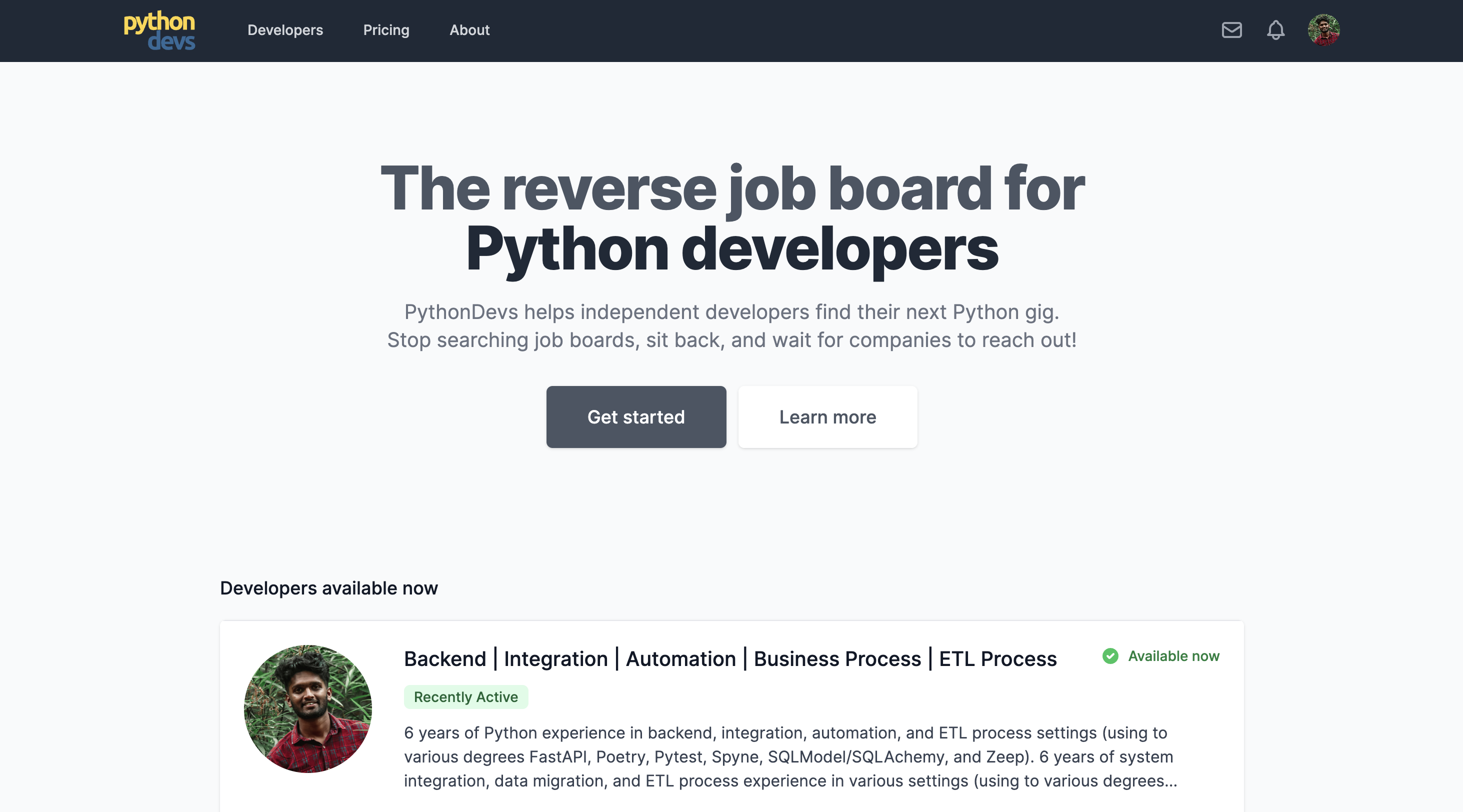Image resolution: width=1463 pixels, height=812 pixels.
Task: Open the About nav item
Action: (469, 30)
